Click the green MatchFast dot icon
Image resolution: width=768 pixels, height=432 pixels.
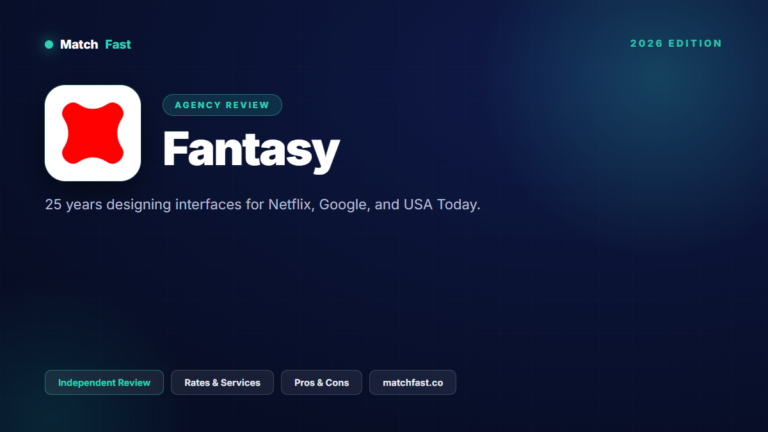[x=49, y=45]
